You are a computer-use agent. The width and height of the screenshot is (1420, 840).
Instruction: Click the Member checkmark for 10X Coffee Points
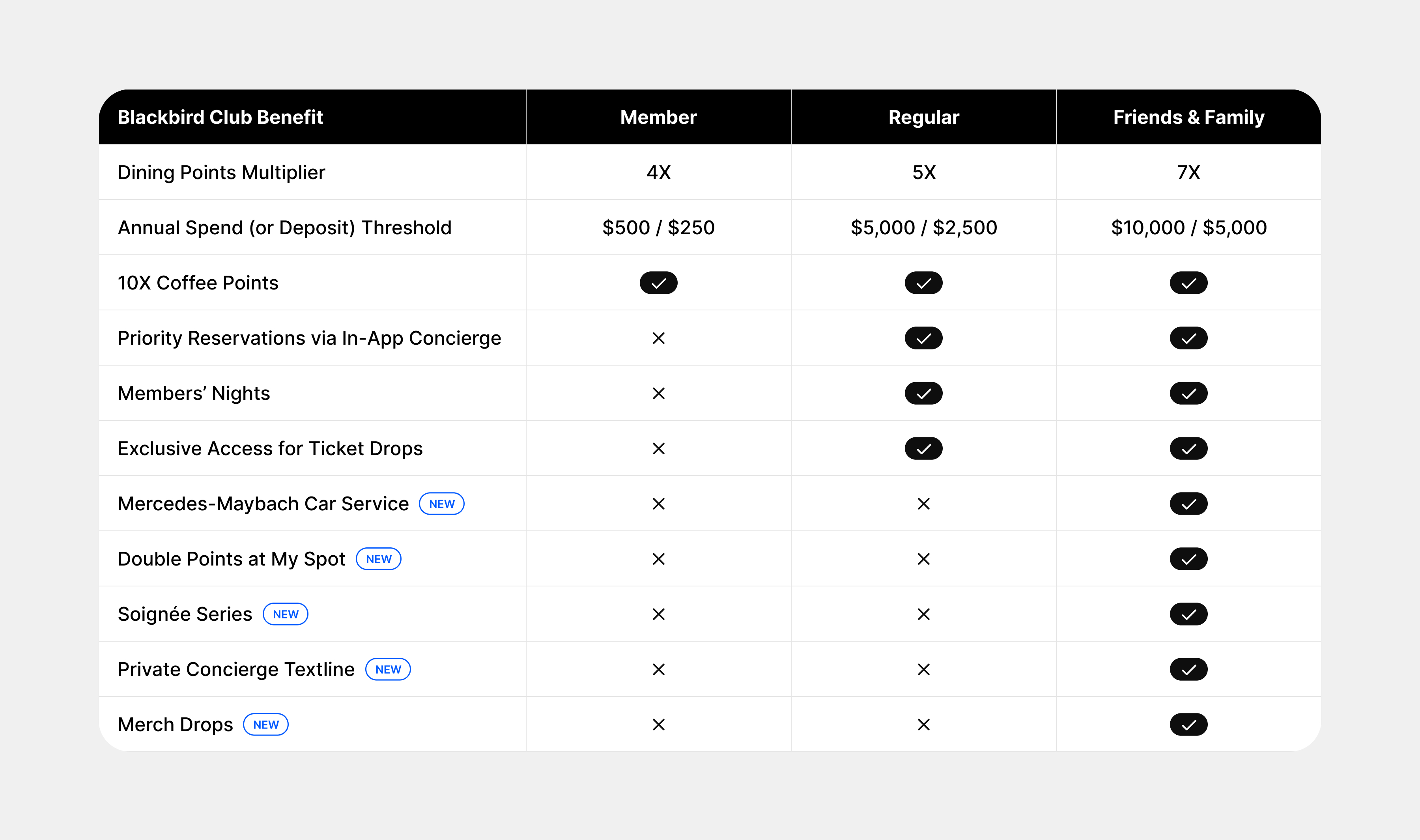(658, 282)
